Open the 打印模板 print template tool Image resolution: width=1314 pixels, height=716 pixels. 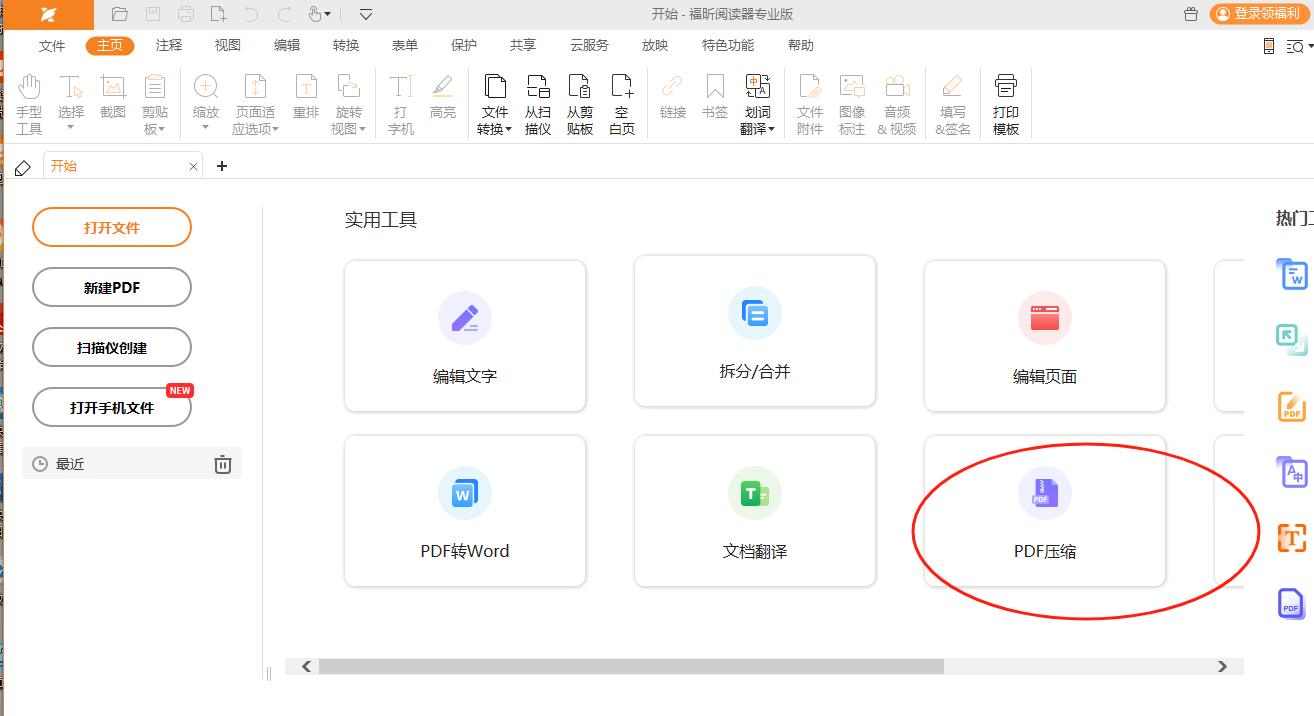pos(1006,104)
